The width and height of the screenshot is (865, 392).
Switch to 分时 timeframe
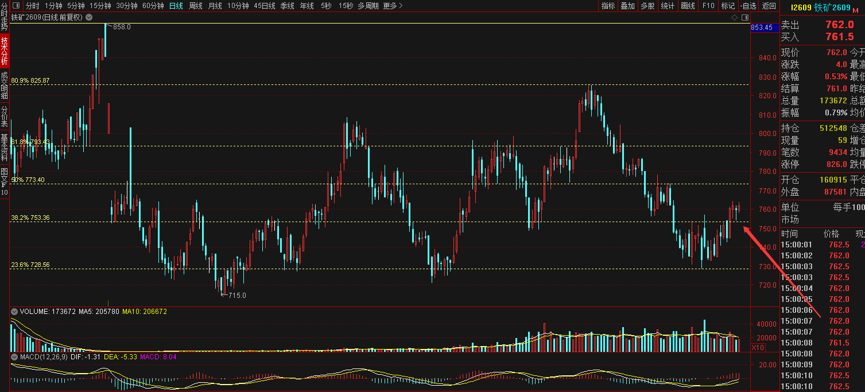click(x=33, y=6)
